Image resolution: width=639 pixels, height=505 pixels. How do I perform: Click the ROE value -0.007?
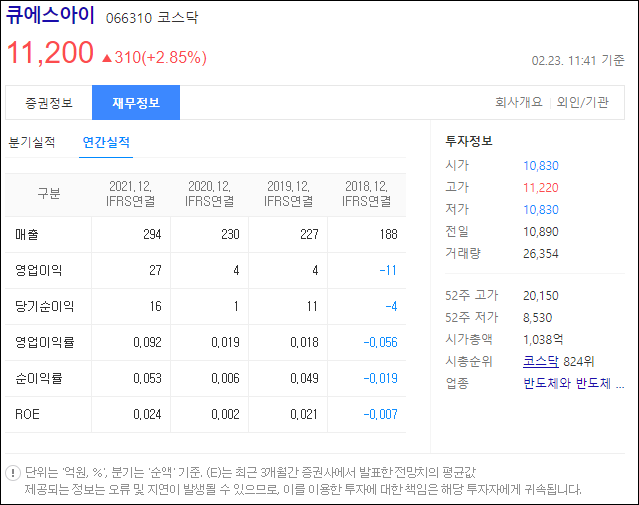[x=380, y=414]
